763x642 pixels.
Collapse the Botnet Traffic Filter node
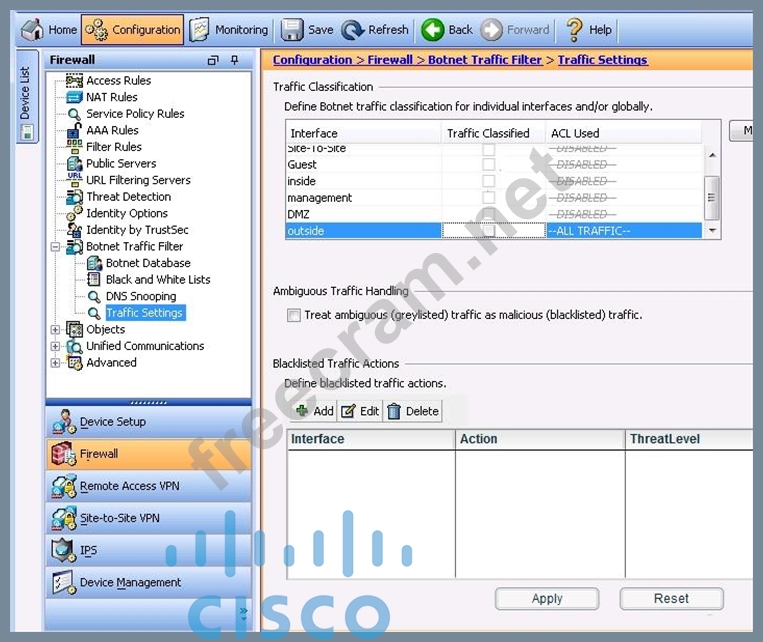click(56, 246)
